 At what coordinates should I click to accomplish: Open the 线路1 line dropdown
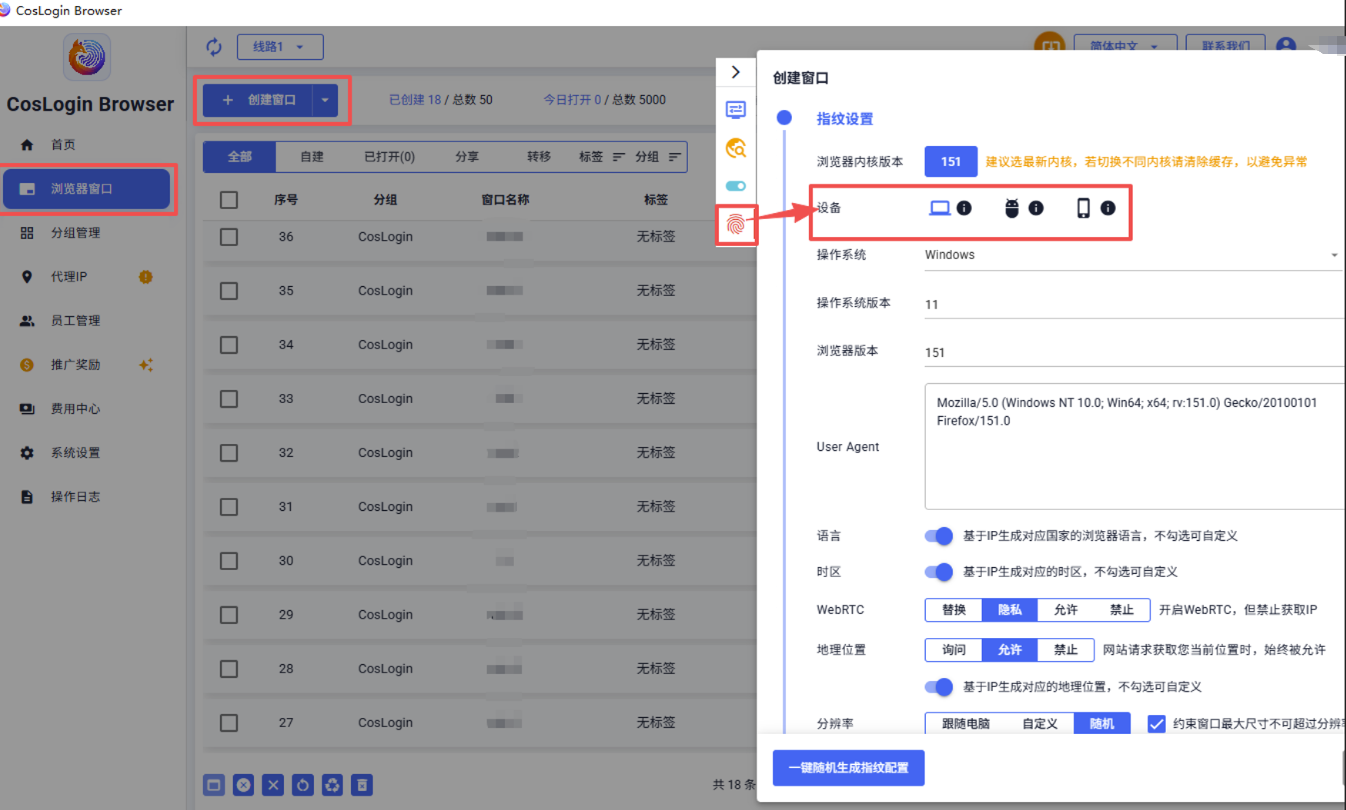[x=280, y=47]
